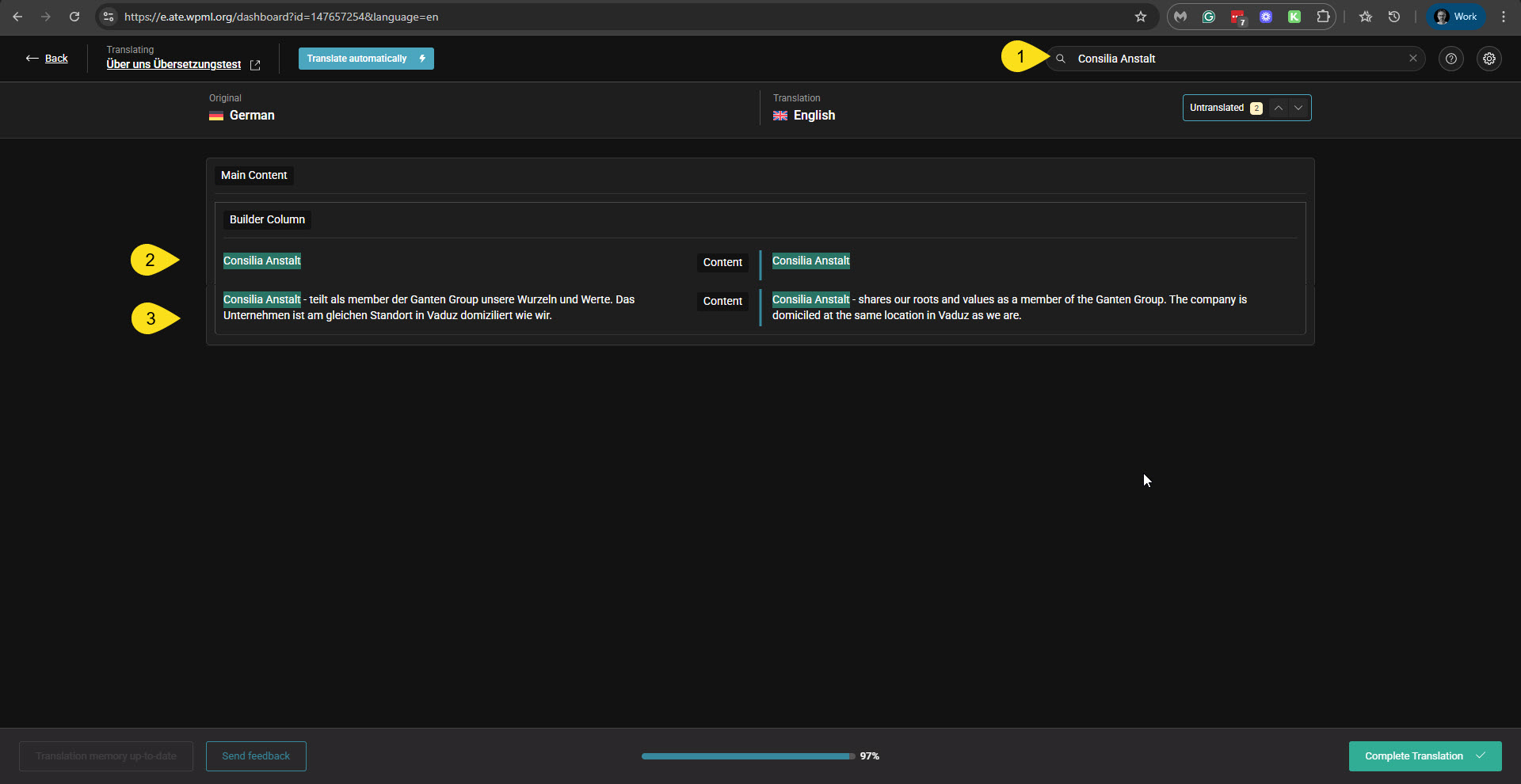Open the Work profile button
Screen dimensions: 1521x784
(1456, 17)
